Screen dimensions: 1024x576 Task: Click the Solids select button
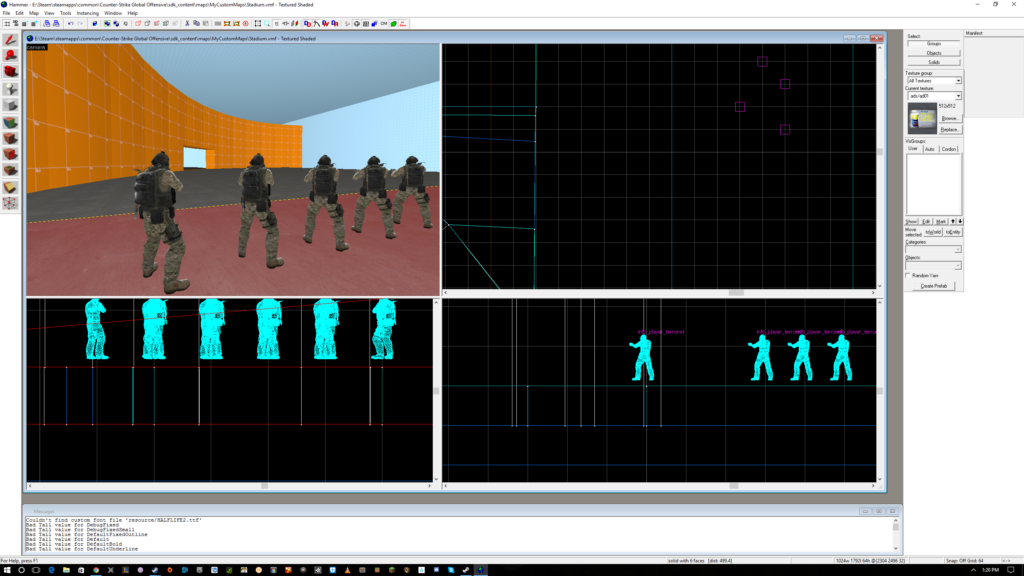coord(934,62)
